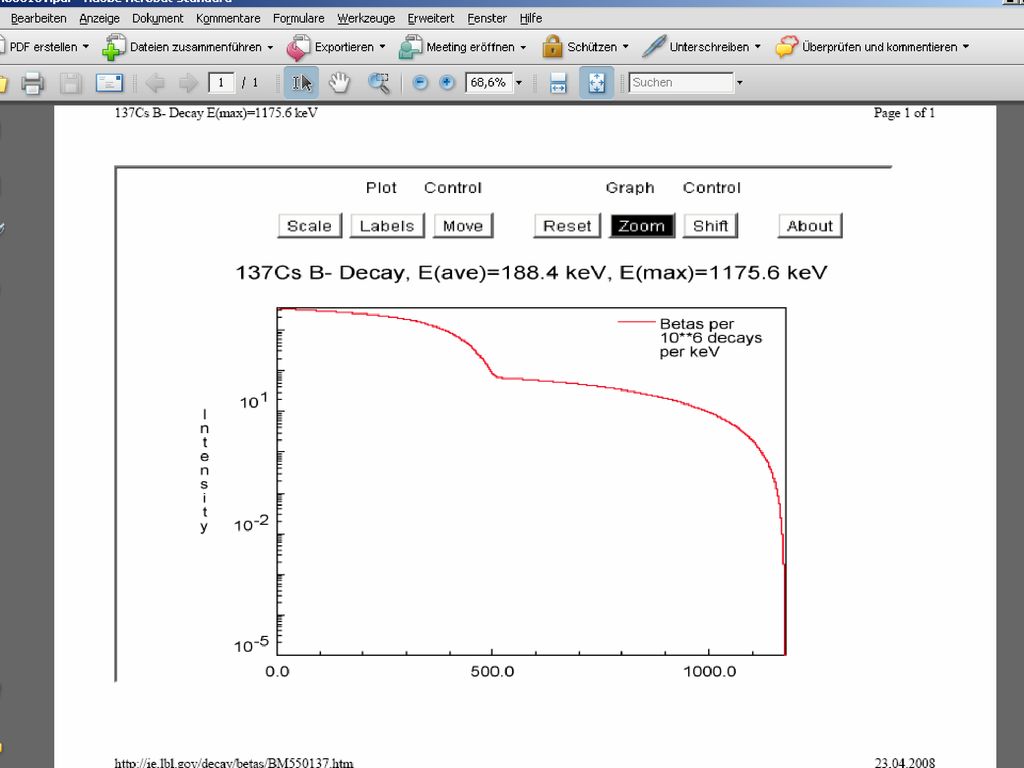Send the PDF via the e-mail icon
Viewport: 1024px width, 768px height.
109,83
